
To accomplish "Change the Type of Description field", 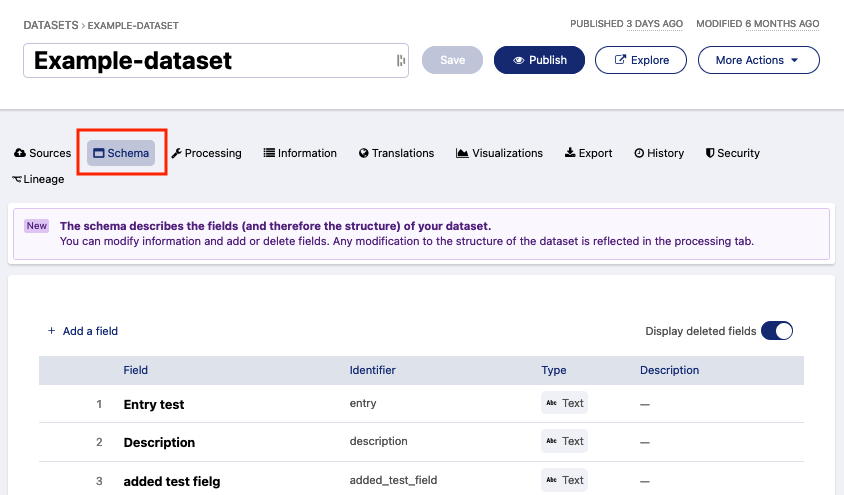I will [564, 441].
